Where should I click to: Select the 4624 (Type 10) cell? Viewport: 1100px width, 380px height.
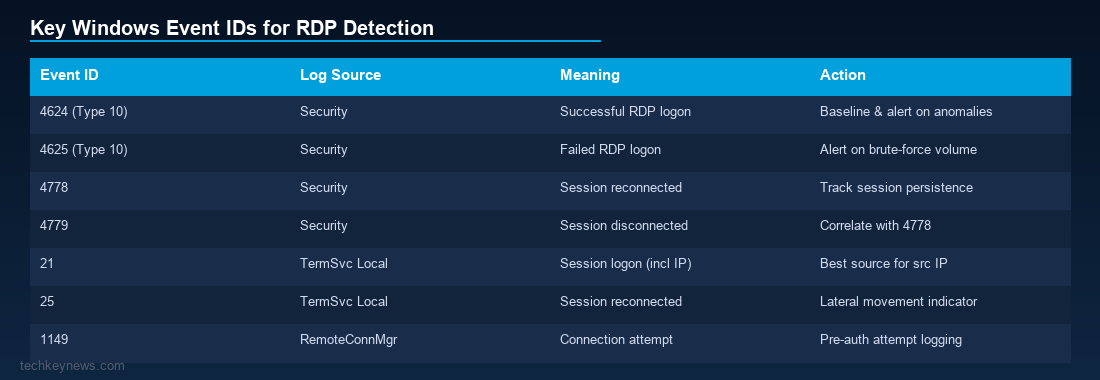point(83,111)
